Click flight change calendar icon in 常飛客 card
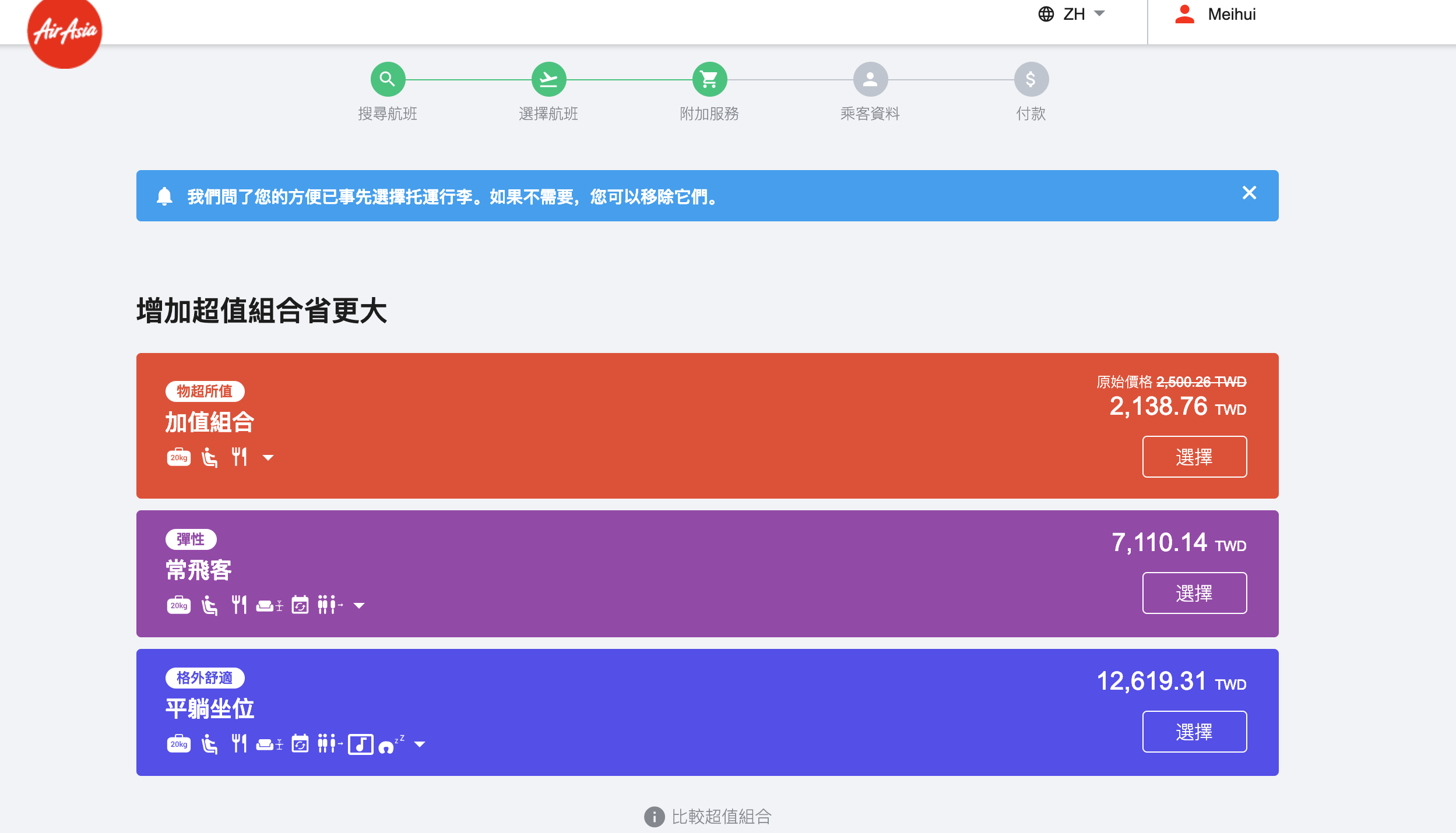This screenshot has height=833, width=1456. tap(300, 605)
